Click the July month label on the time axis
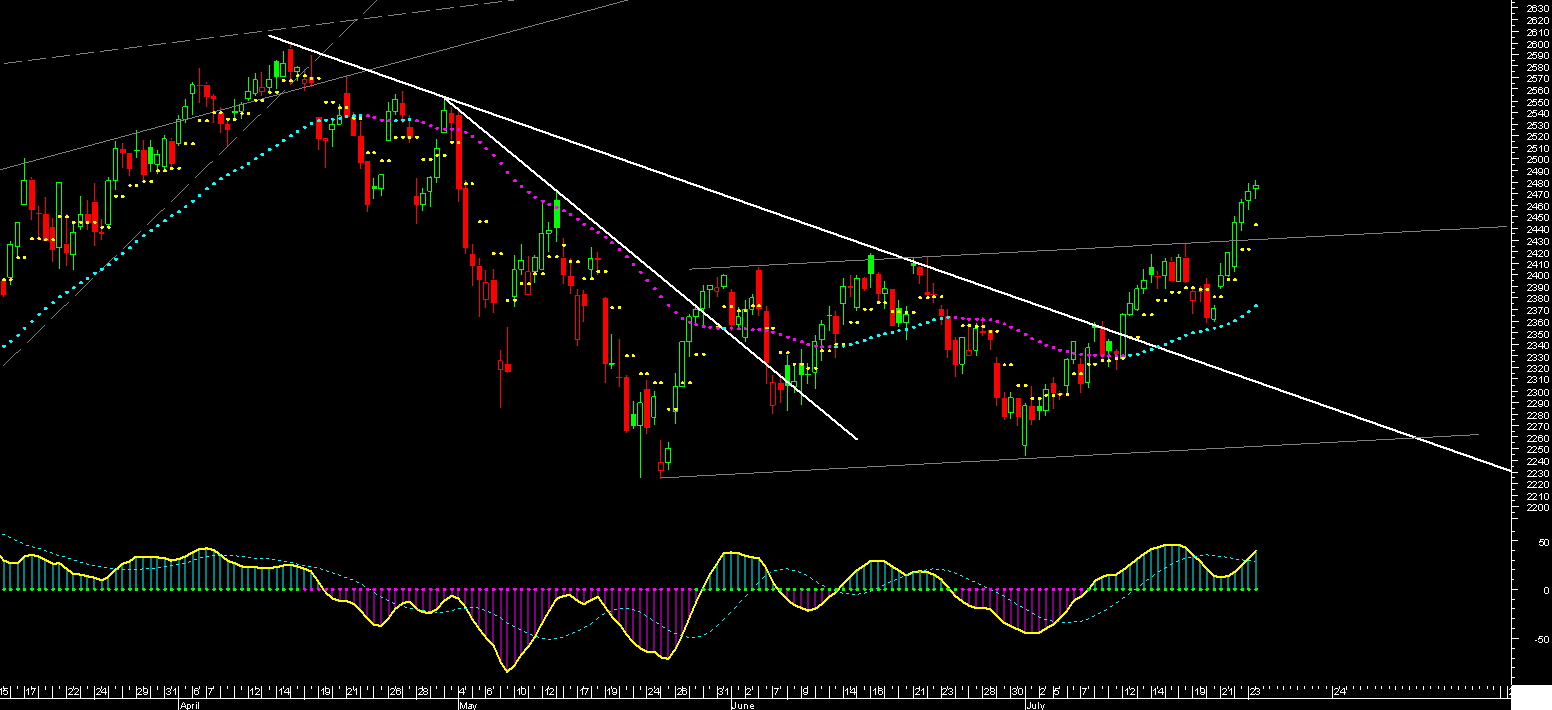Screen dimensions: 1552x710 tap(1037, 705)
